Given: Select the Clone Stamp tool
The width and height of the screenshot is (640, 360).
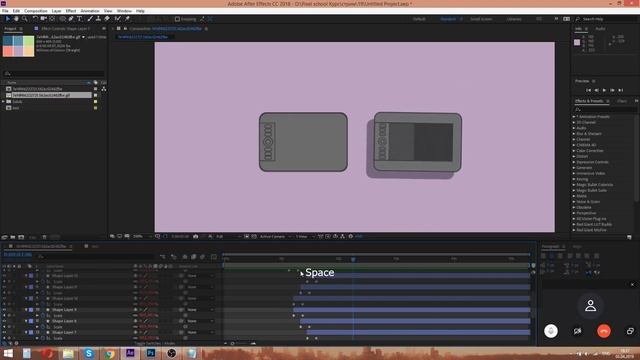Looking at the screenshot, I should [98, 19].
